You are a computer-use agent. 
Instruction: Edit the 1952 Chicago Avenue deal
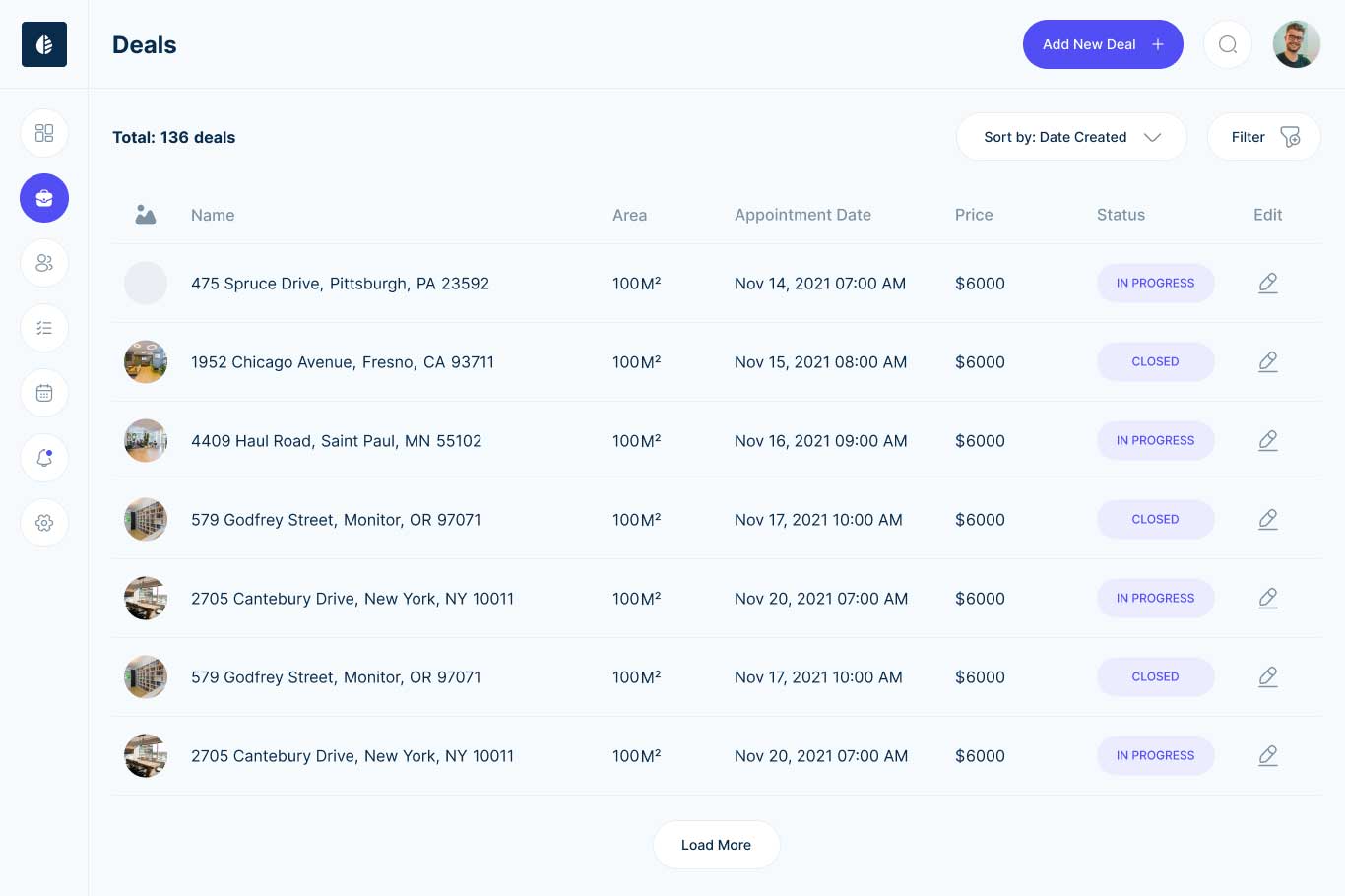click(1268, 362)
